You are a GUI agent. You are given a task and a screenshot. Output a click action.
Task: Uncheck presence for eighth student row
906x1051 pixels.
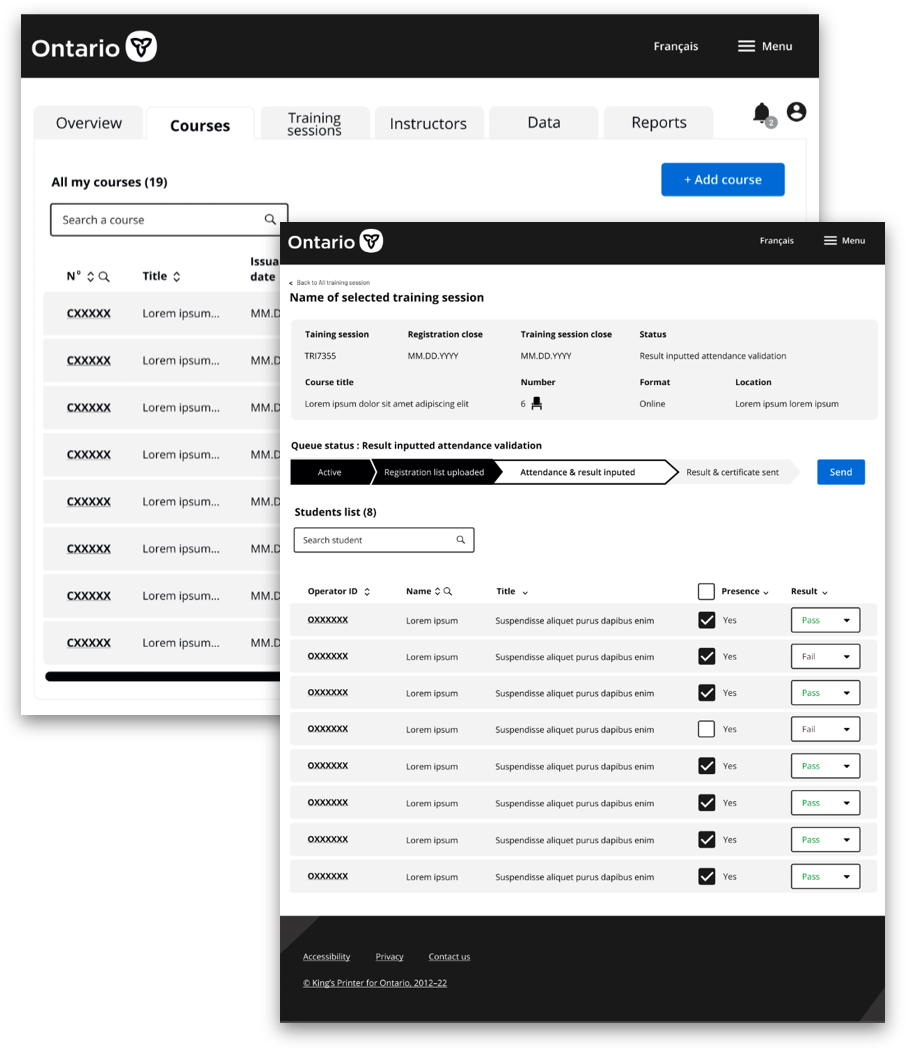(706, 876)
